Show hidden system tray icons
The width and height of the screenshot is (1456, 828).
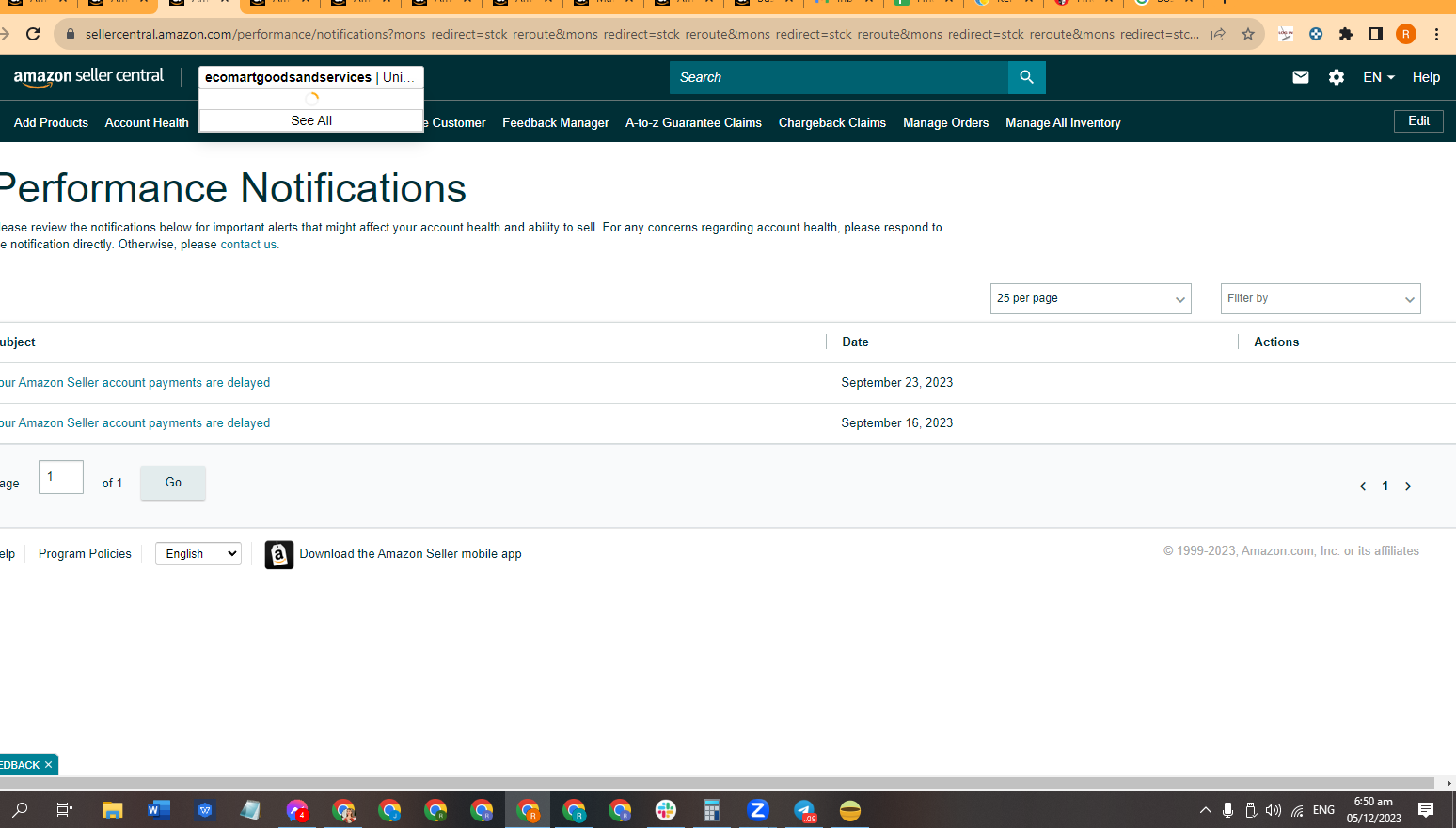point(1205,810)
